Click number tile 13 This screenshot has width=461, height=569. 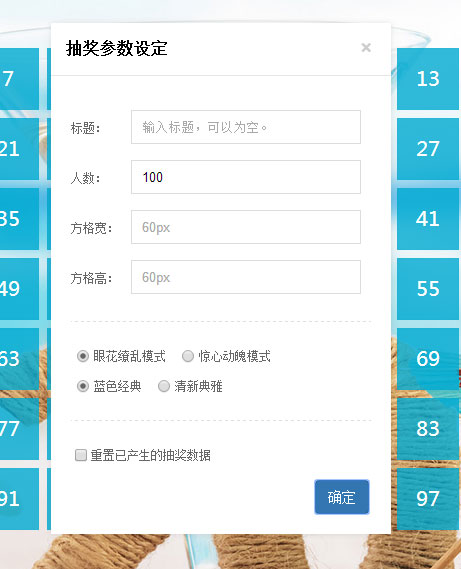428,79
